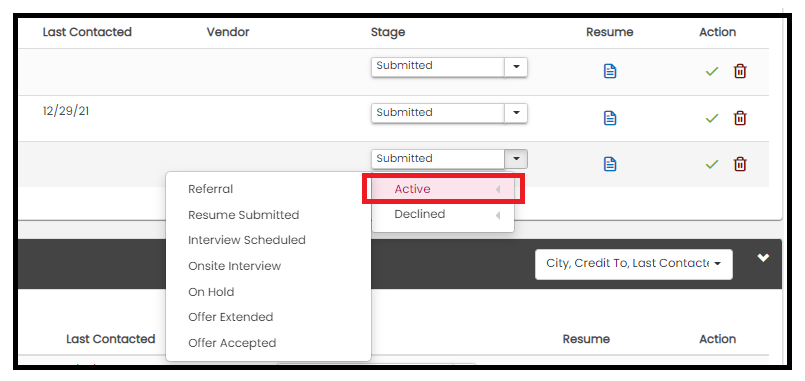The width and height of the screenshot is (805, 381).
Task: Click green checkmark in third row
Action: click(x=712, y=164)
